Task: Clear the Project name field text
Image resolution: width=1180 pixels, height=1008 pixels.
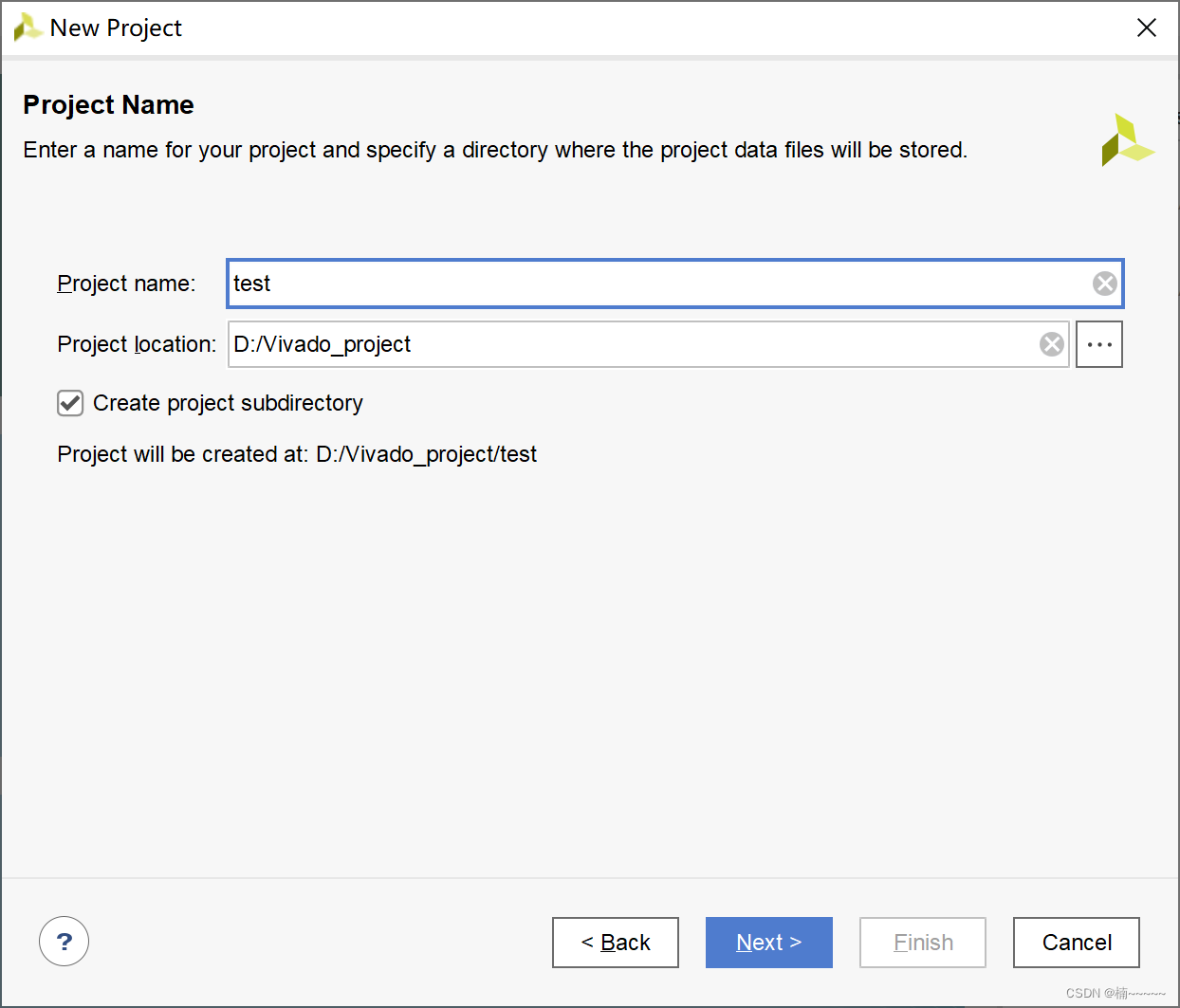Action: click(1104, 284)
